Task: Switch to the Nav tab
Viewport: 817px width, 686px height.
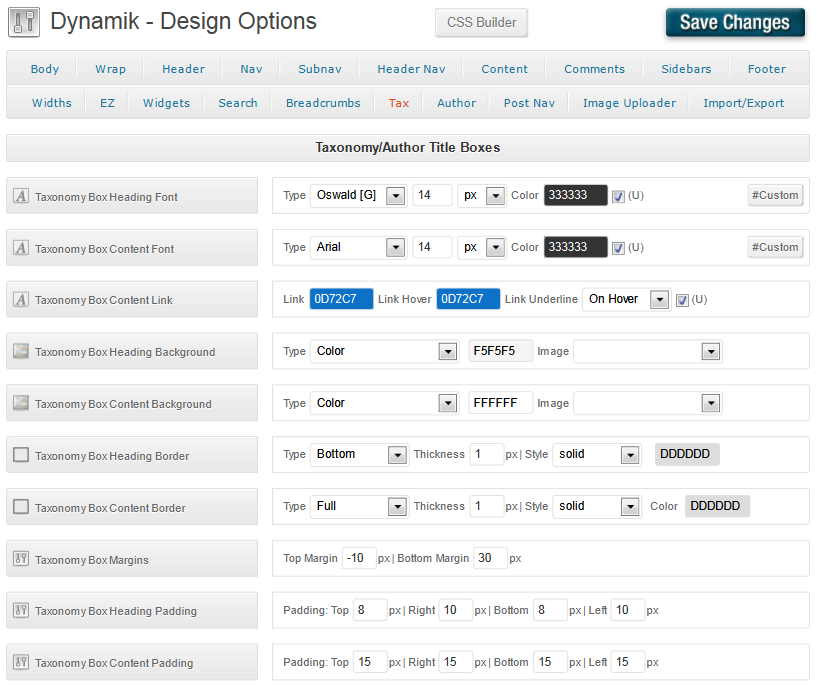Action: 251,69
